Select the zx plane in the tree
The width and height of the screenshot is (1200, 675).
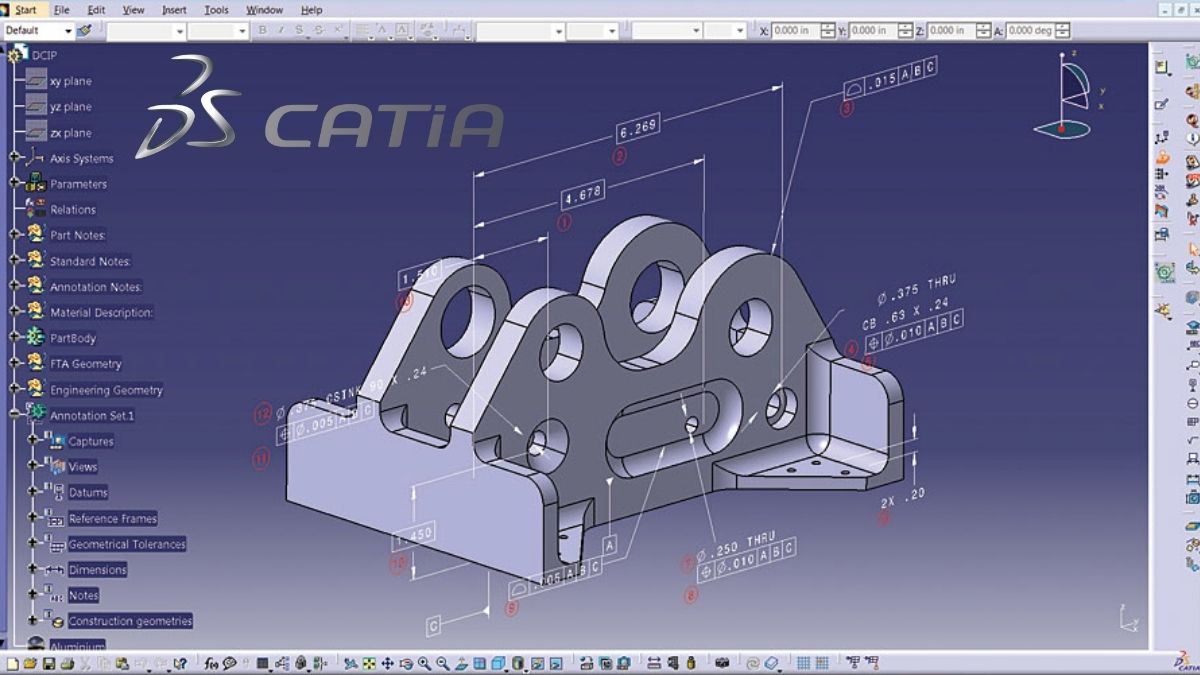pyautogui.click(x=70, y=133)
